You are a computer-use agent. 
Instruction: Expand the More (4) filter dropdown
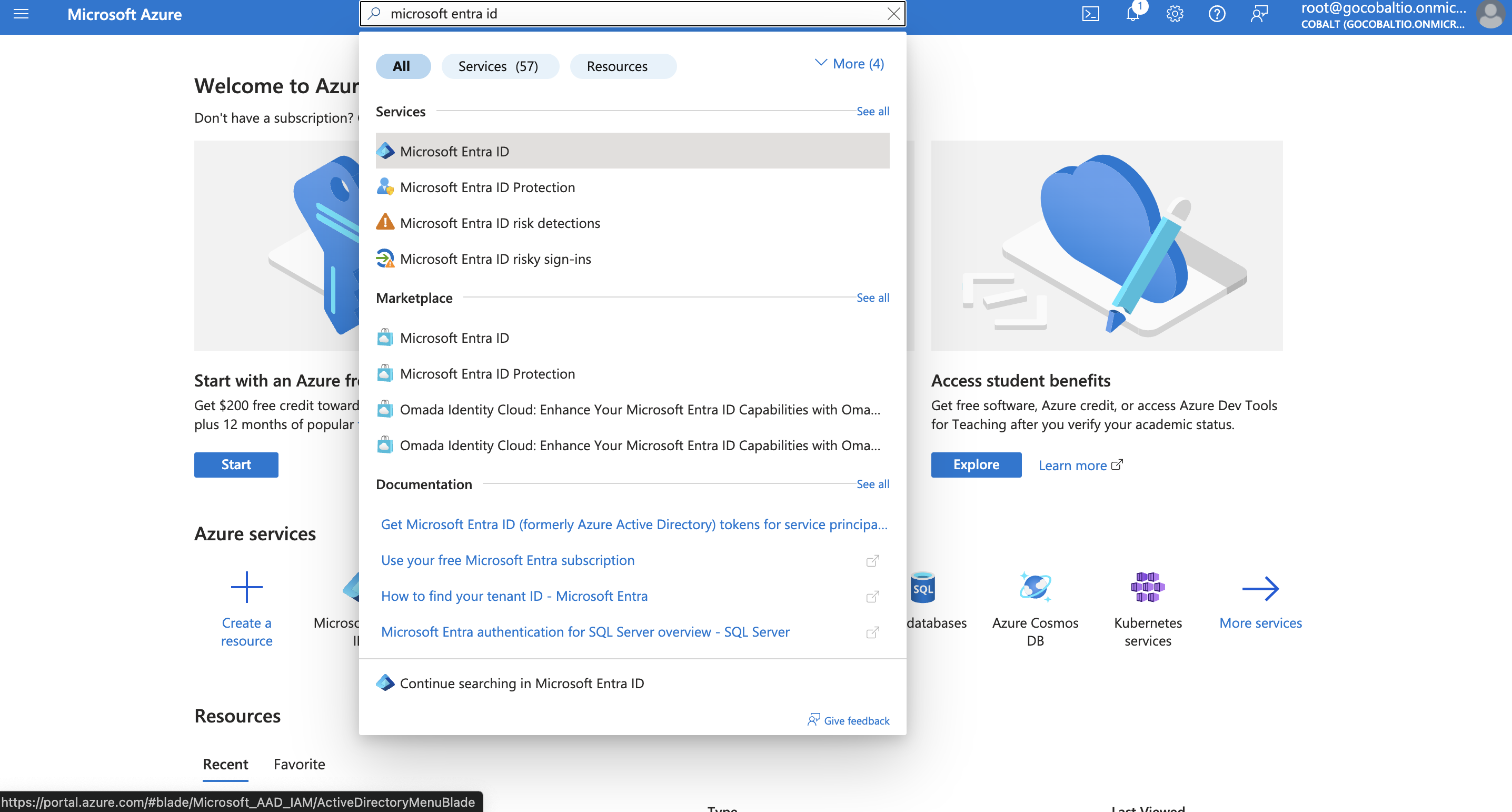[x=849, y=63]
